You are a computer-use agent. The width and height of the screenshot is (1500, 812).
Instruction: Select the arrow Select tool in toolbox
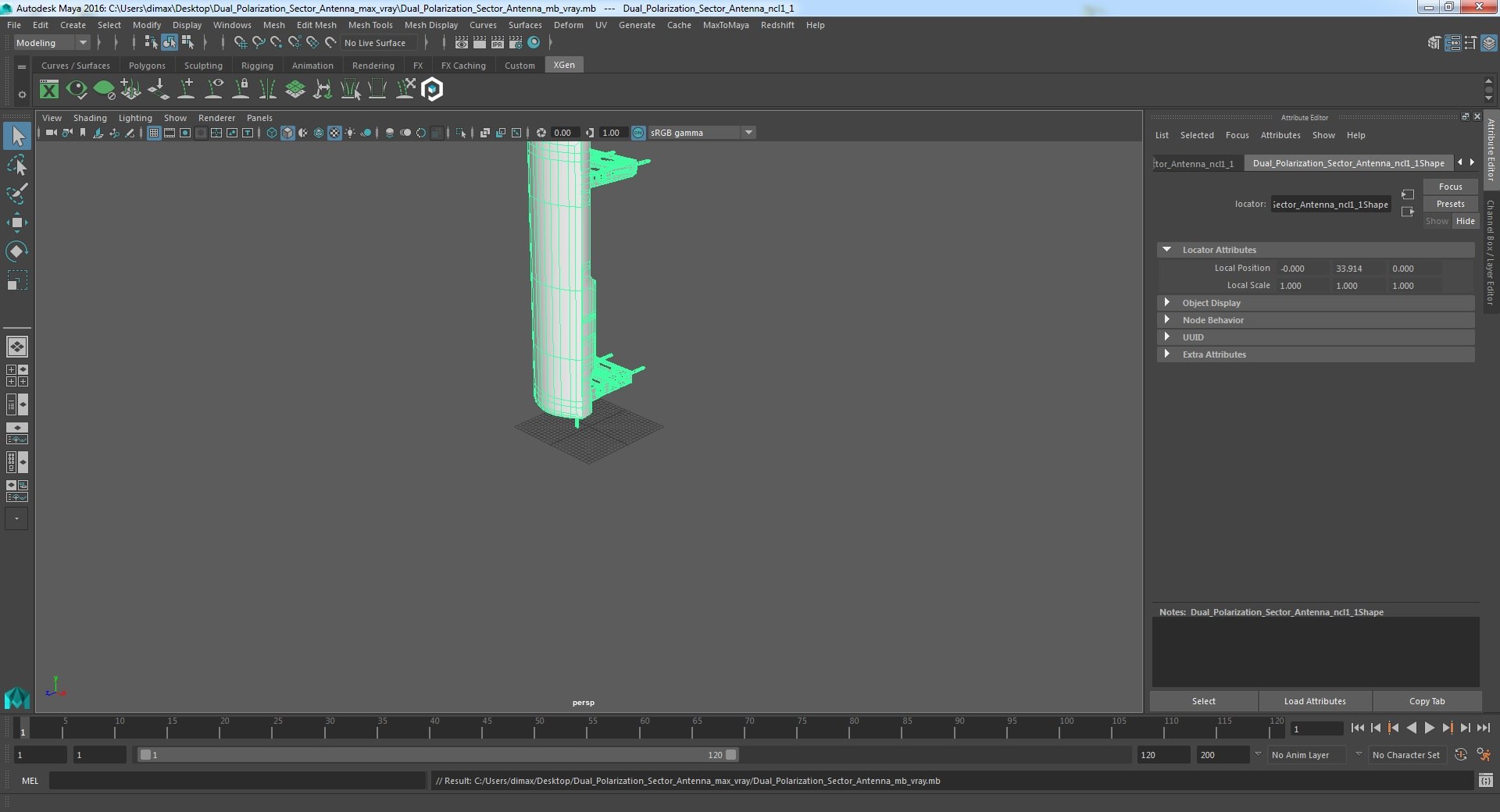click(16, 136)
